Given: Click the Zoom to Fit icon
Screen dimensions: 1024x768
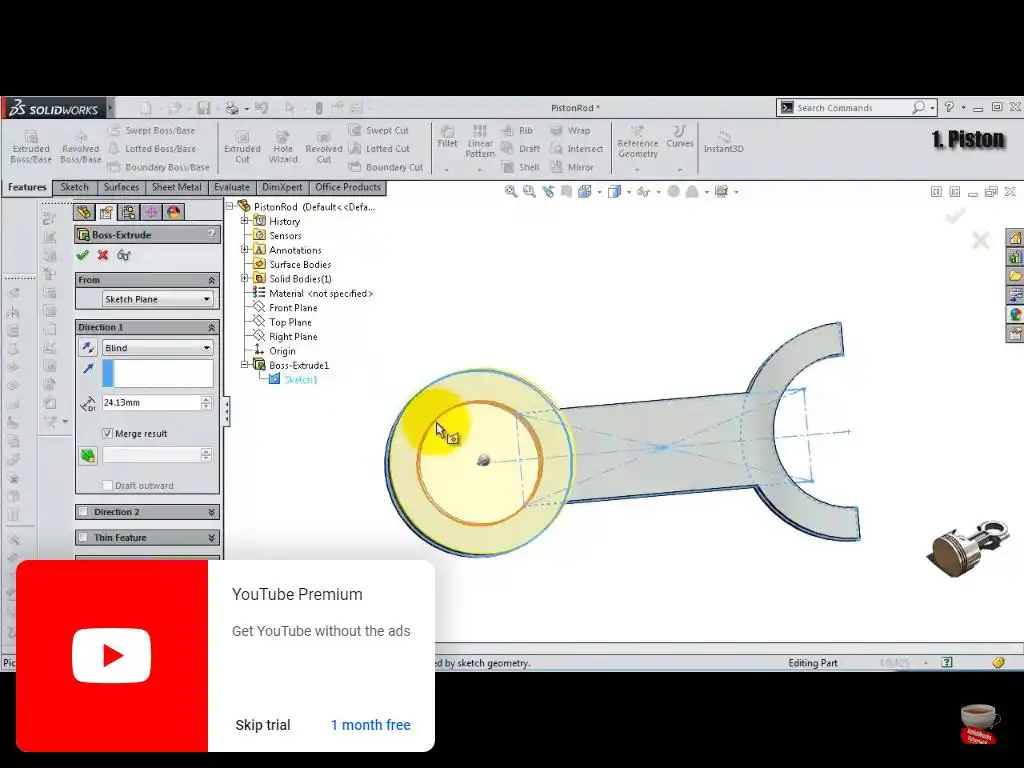Looking at the screenshot, I should (511, 191).
